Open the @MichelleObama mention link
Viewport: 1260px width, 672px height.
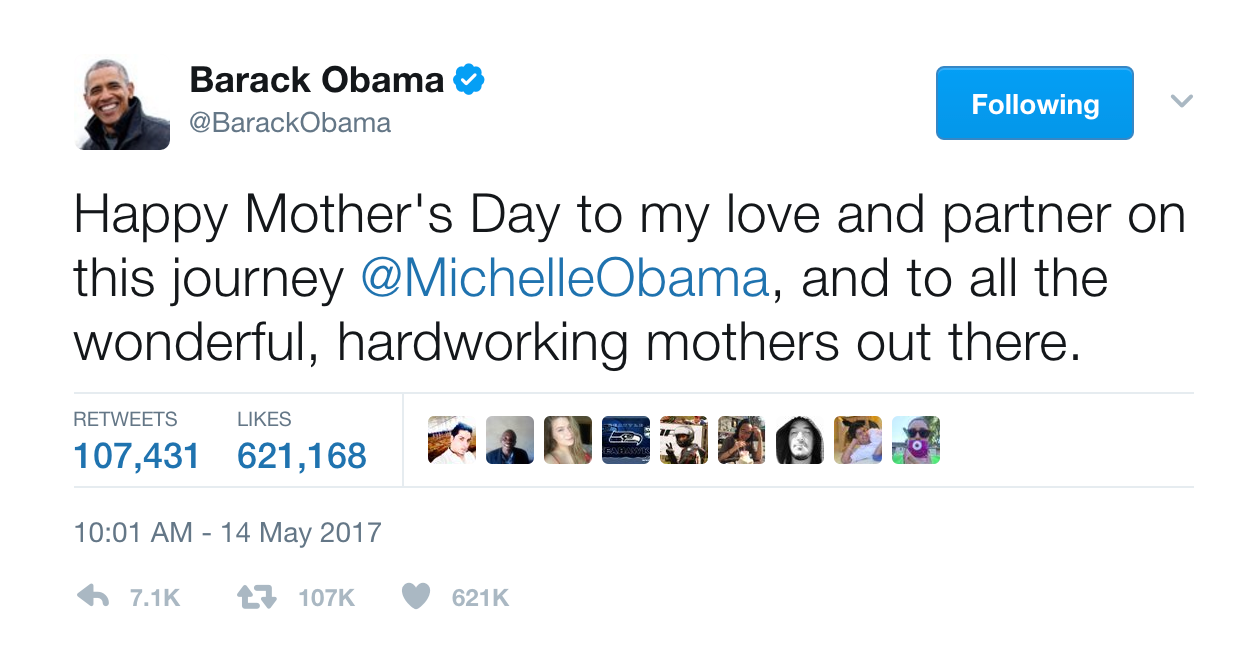coord(564,279)
